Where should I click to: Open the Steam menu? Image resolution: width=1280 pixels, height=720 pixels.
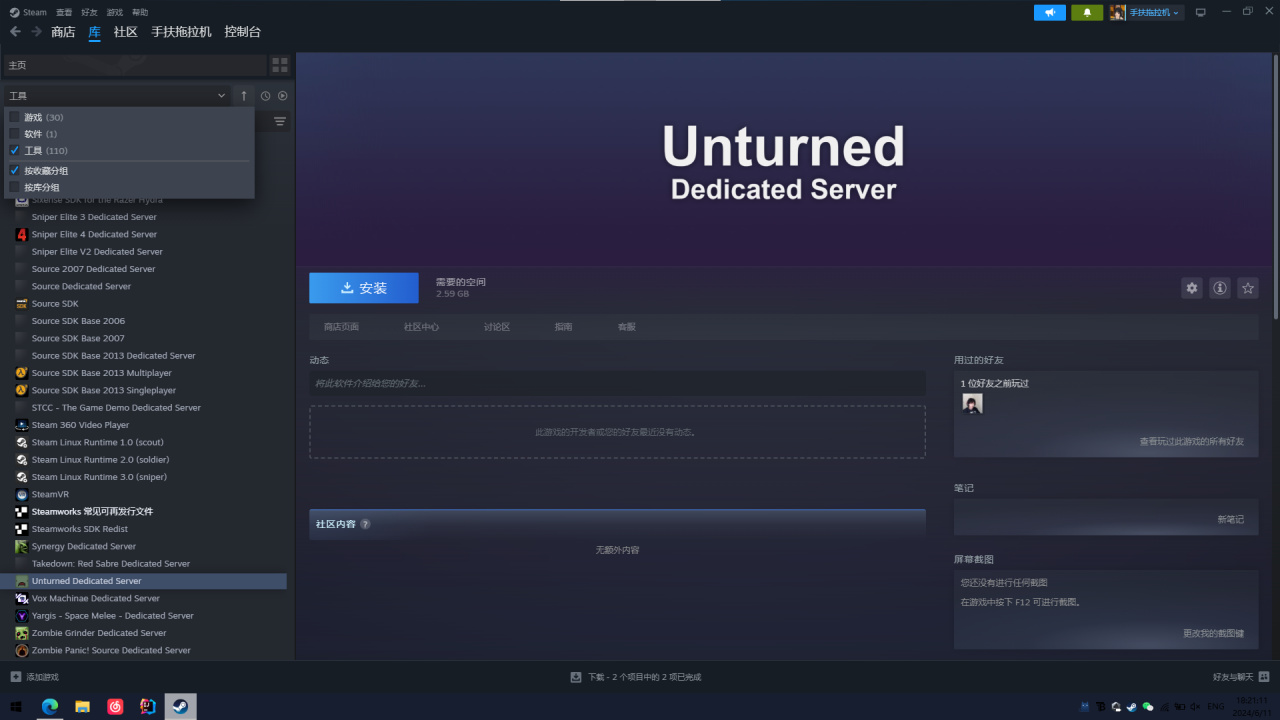(x=28, y=12)
